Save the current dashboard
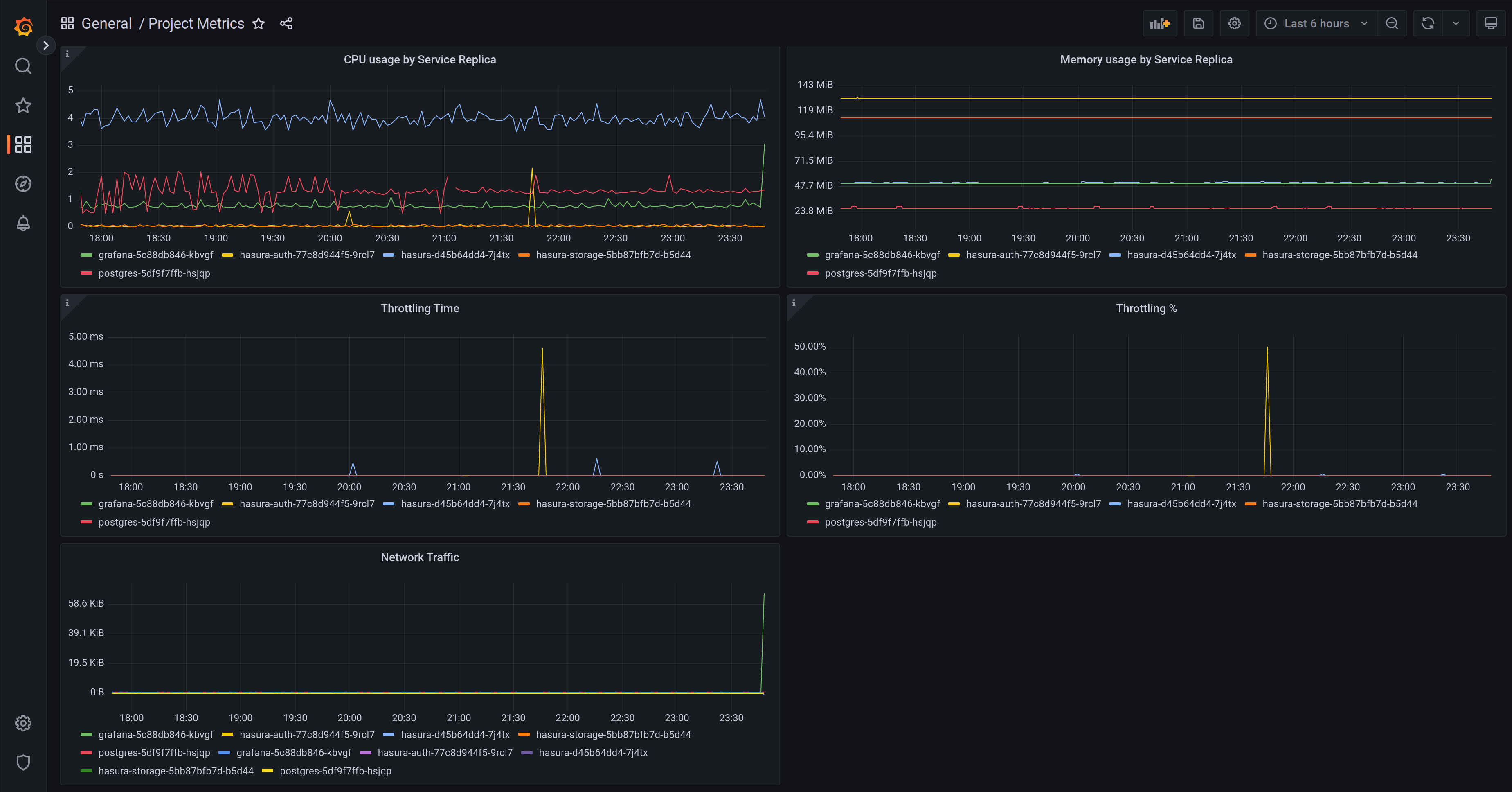 tap(1198, 23)
